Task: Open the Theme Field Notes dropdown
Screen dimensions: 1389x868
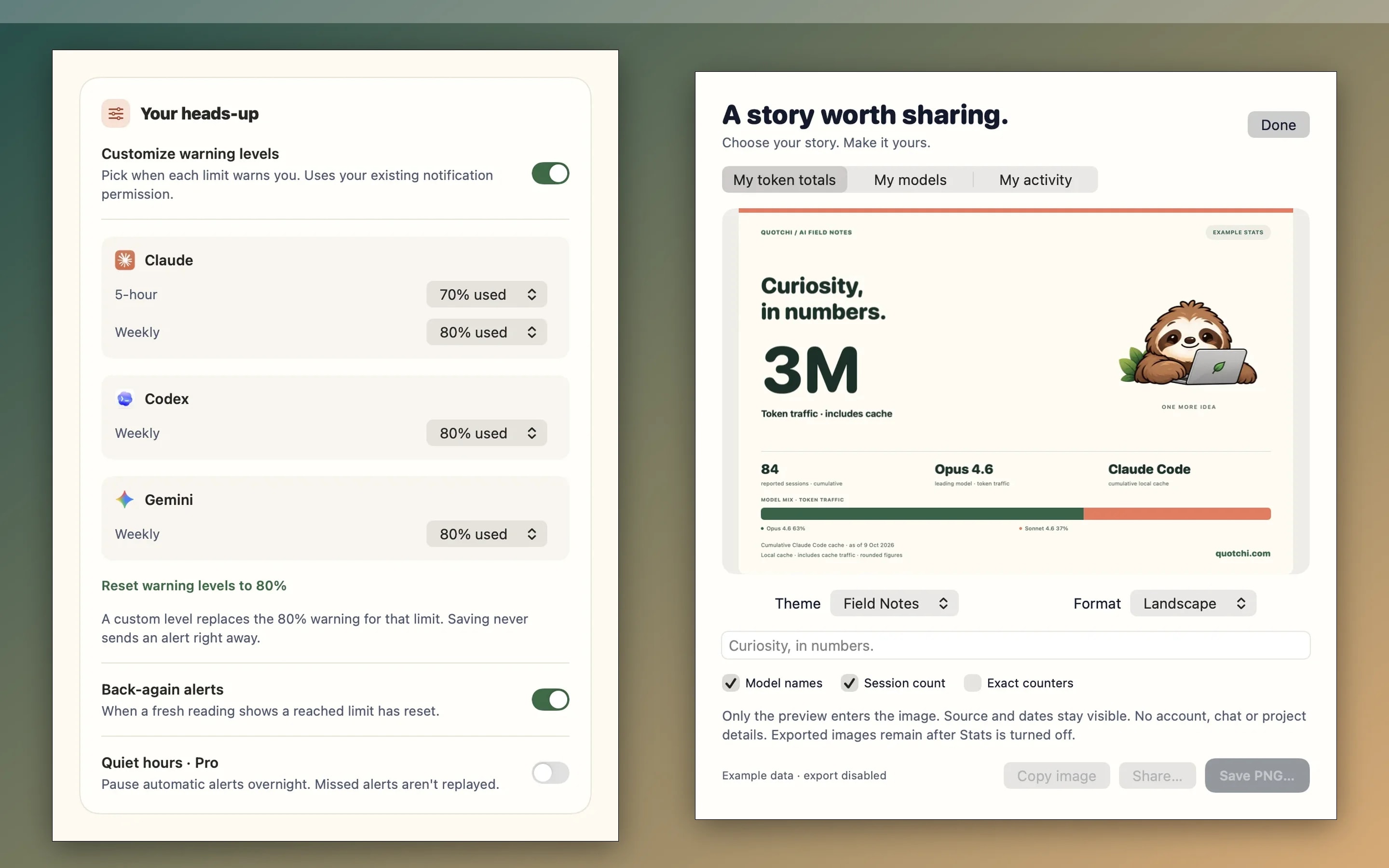Action: [x=894, y=603]
